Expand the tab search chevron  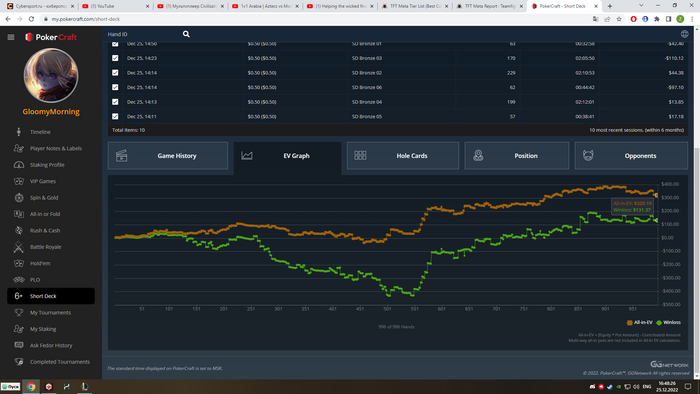click(x=641, y=6)
